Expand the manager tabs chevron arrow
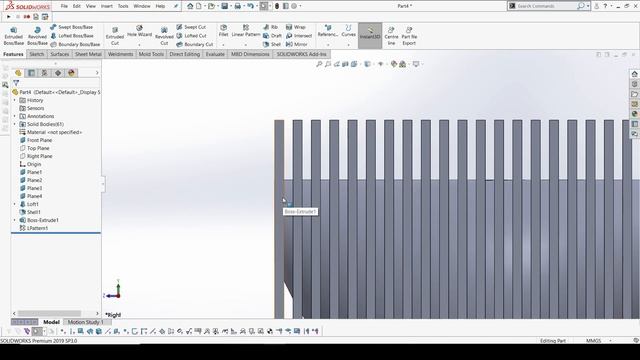 click(x=97, y=73)
